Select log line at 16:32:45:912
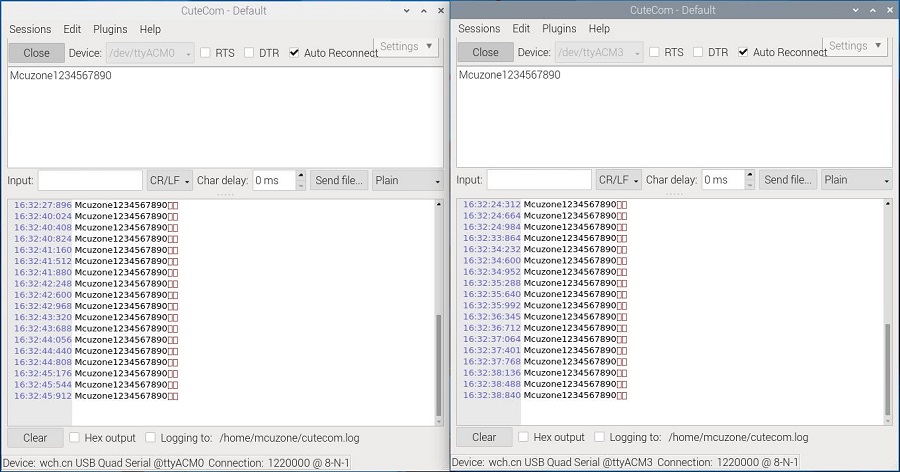 96,396
